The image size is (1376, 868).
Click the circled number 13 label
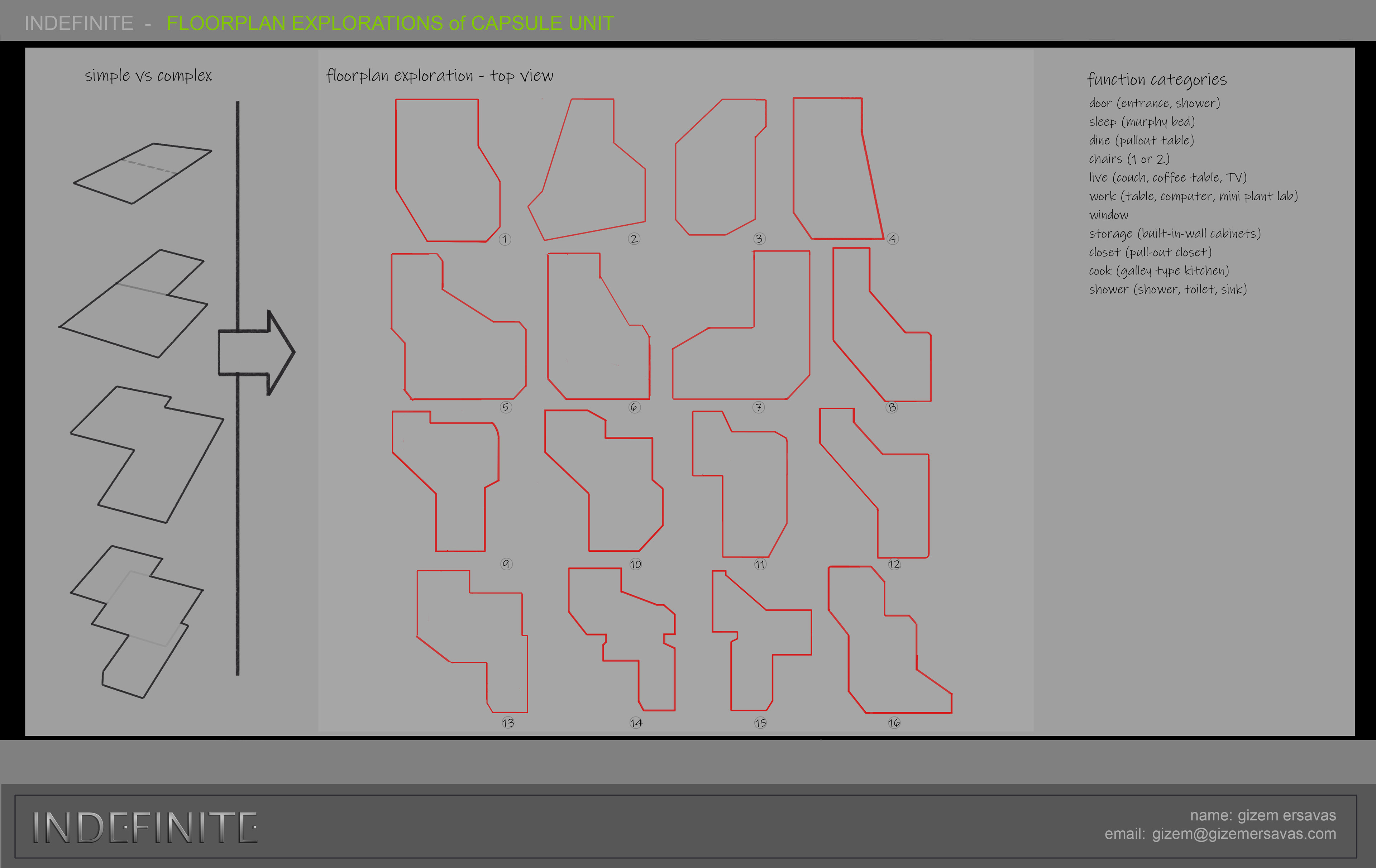tap(508, 723)
